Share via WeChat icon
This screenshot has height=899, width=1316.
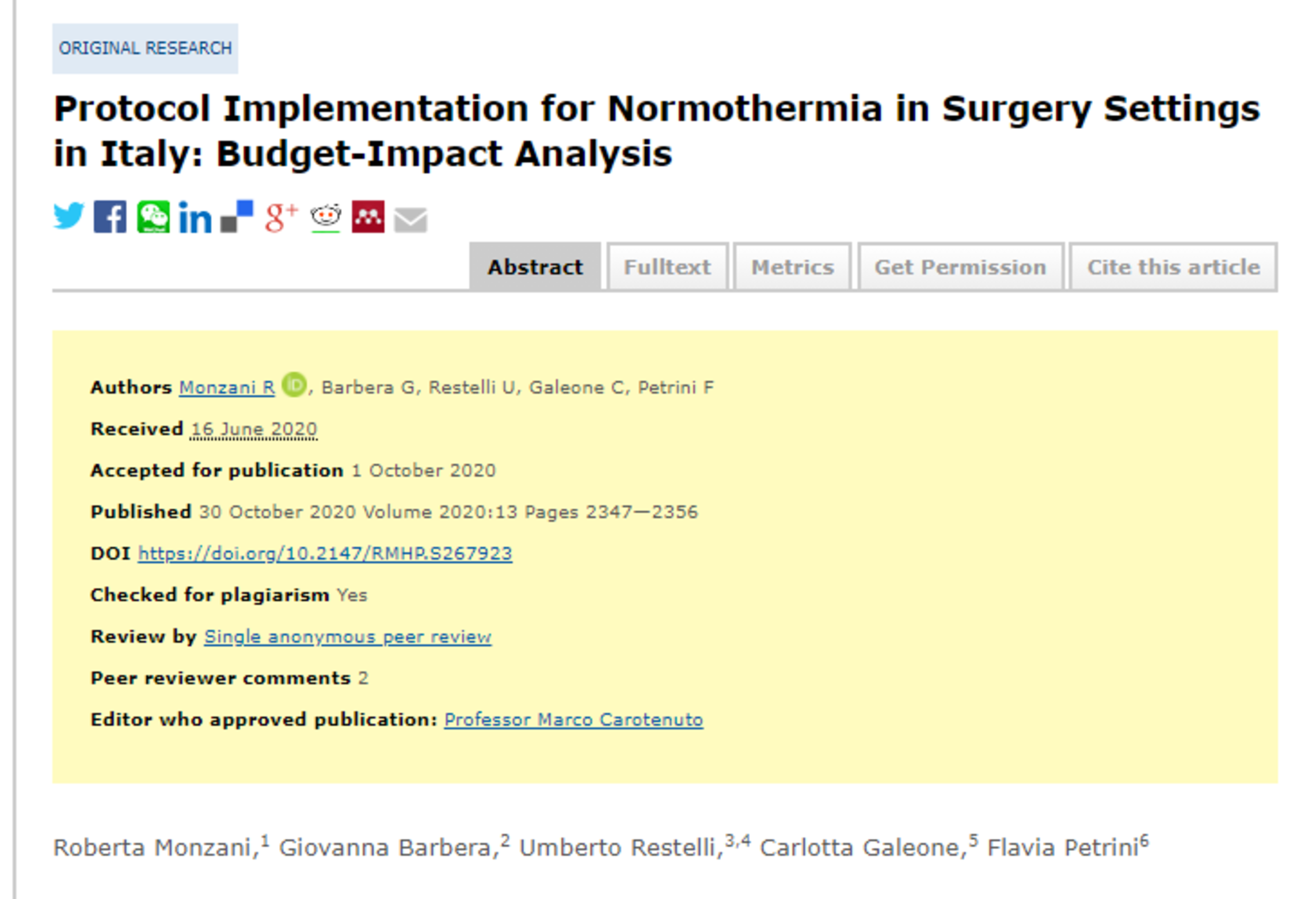153,217
